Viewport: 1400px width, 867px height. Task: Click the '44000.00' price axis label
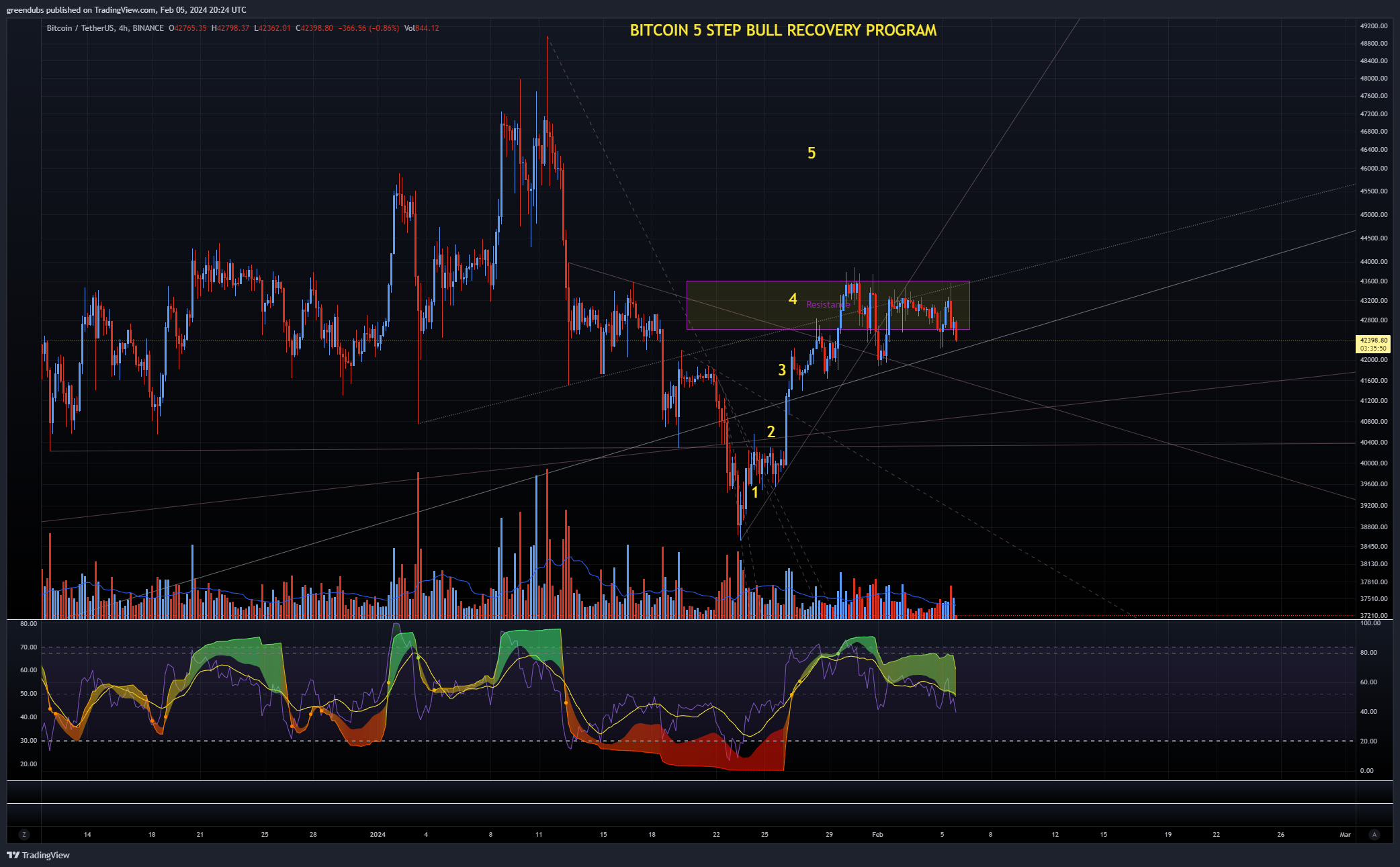[x=1374, y=261]
